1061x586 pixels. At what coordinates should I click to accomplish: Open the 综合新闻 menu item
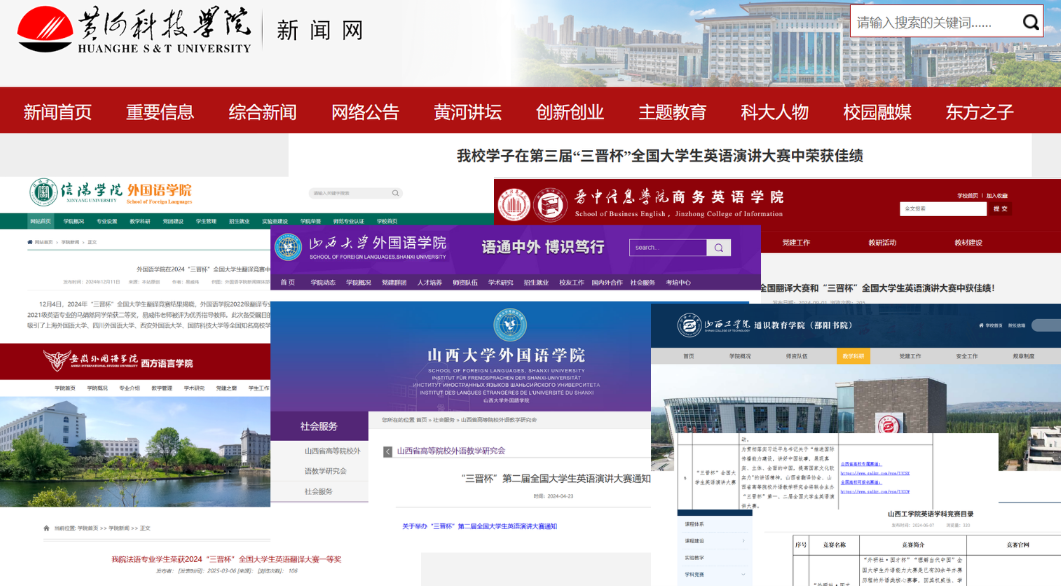point(263,112)
